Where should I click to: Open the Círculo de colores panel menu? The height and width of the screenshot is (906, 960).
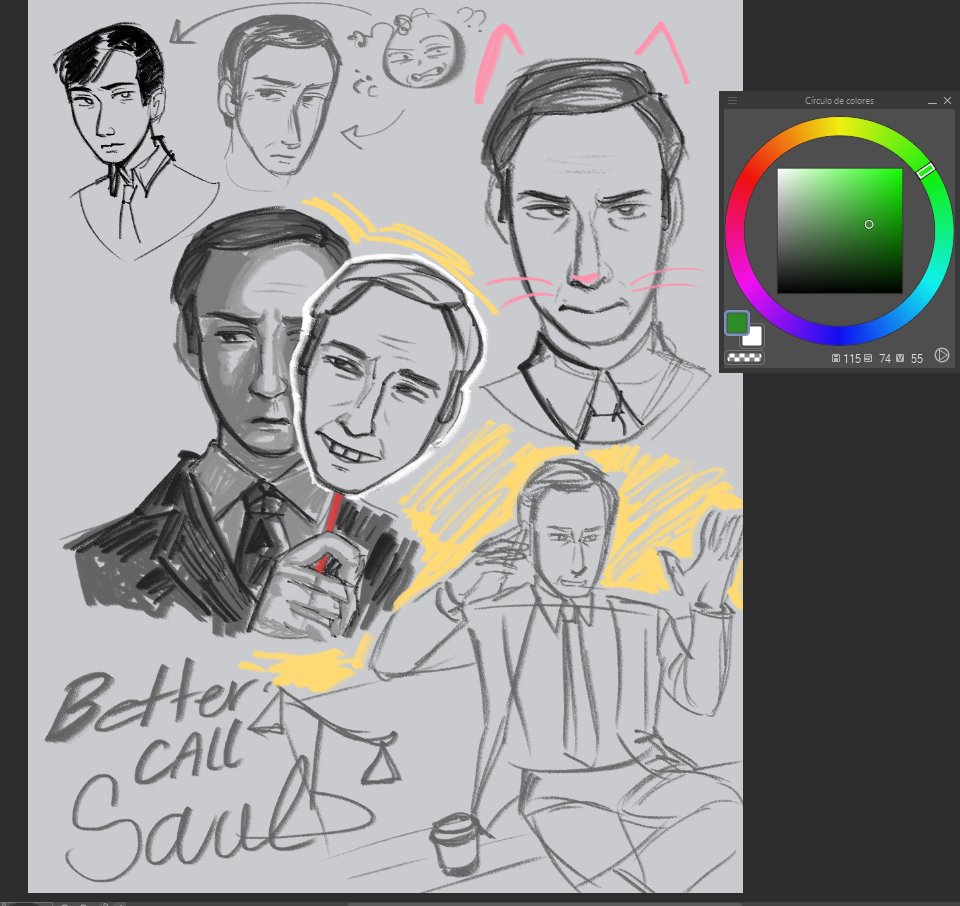coord(733,100)
